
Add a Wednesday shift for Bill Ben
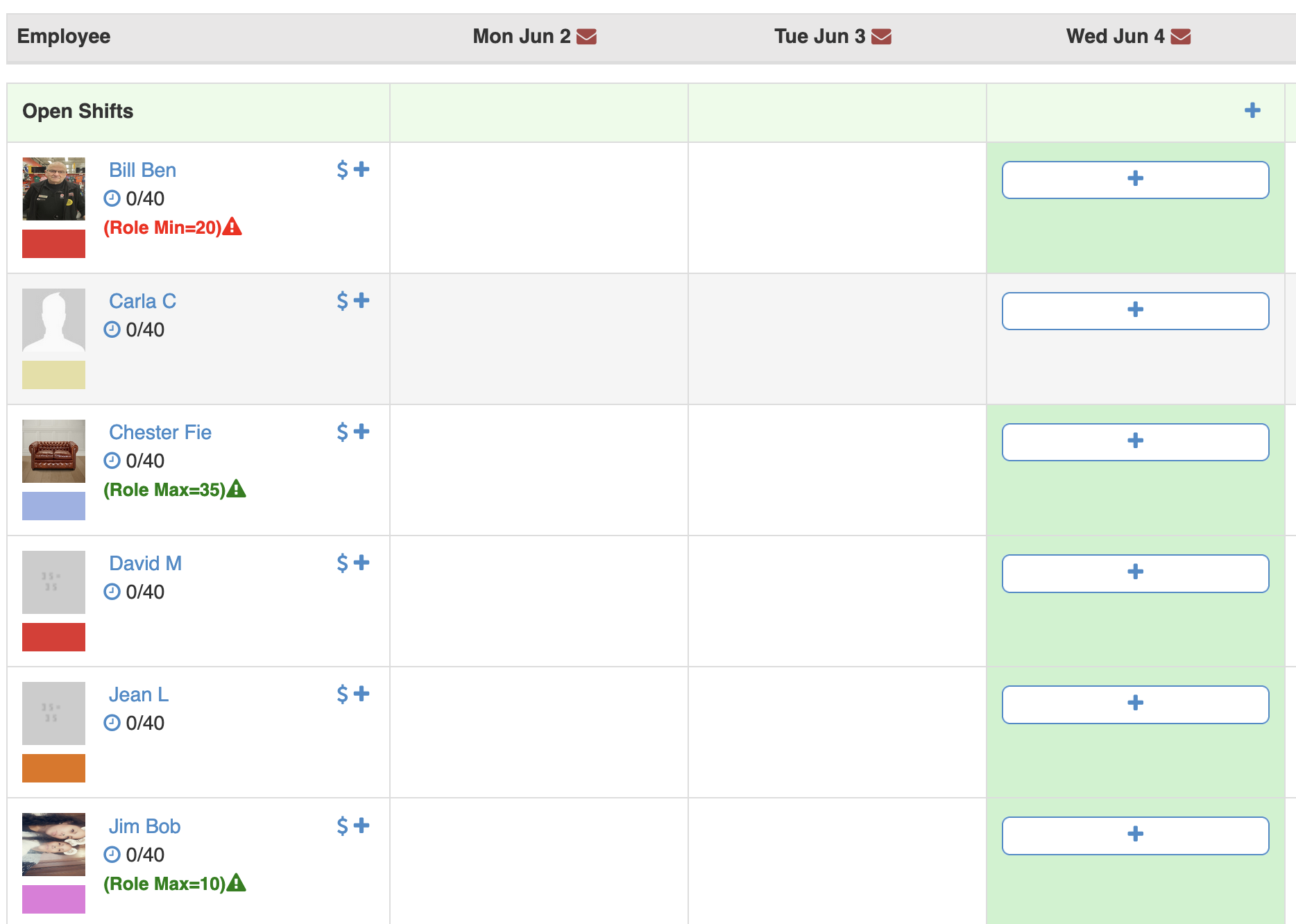1135,180
